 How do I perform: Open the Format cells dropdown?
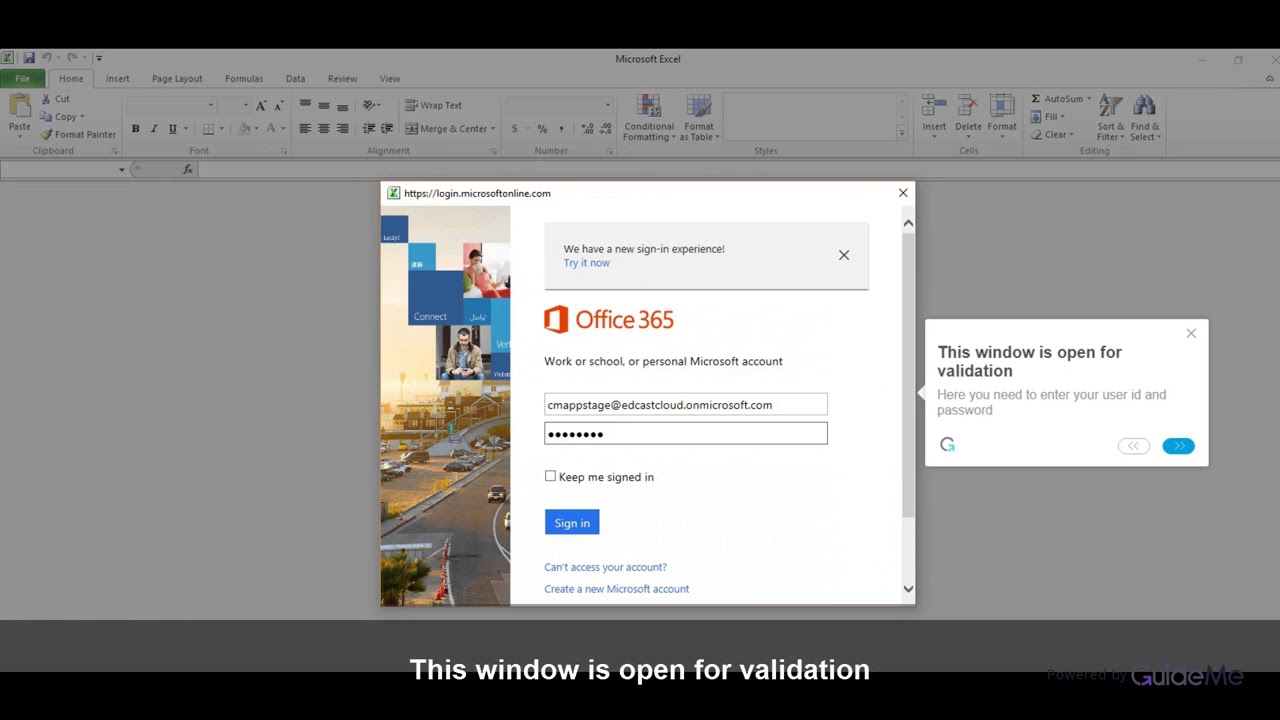pyautogui.click(x=1001, y=118)
